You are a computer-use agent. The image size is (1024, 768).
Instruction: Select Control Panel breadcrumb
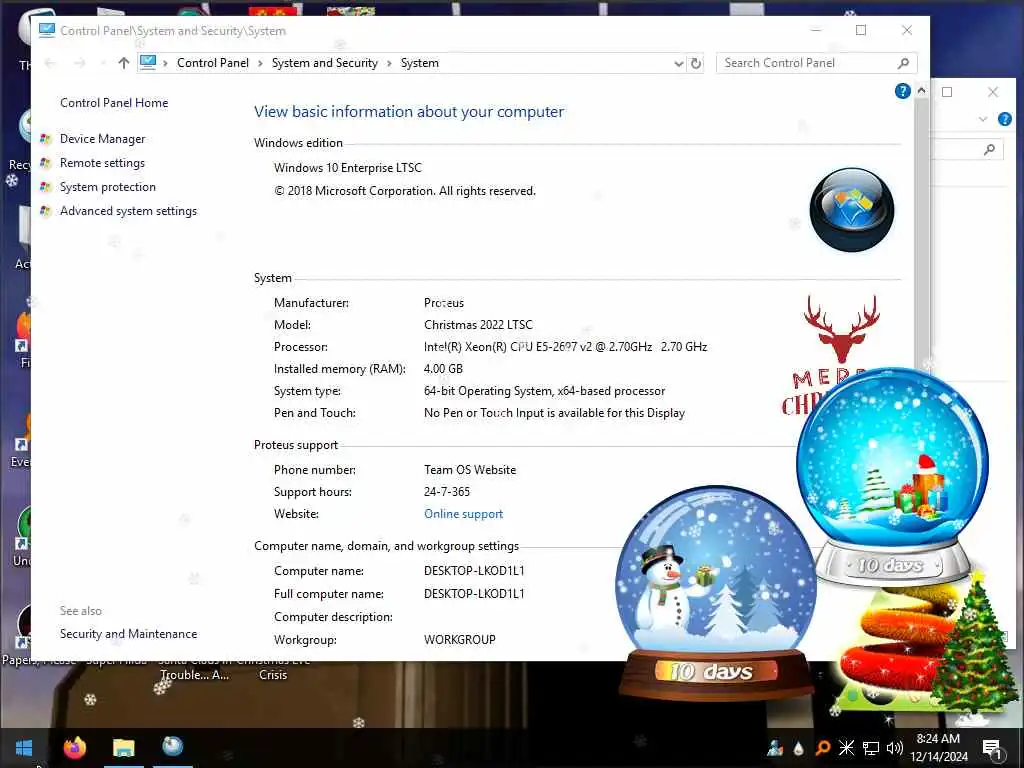click(212, 63)
